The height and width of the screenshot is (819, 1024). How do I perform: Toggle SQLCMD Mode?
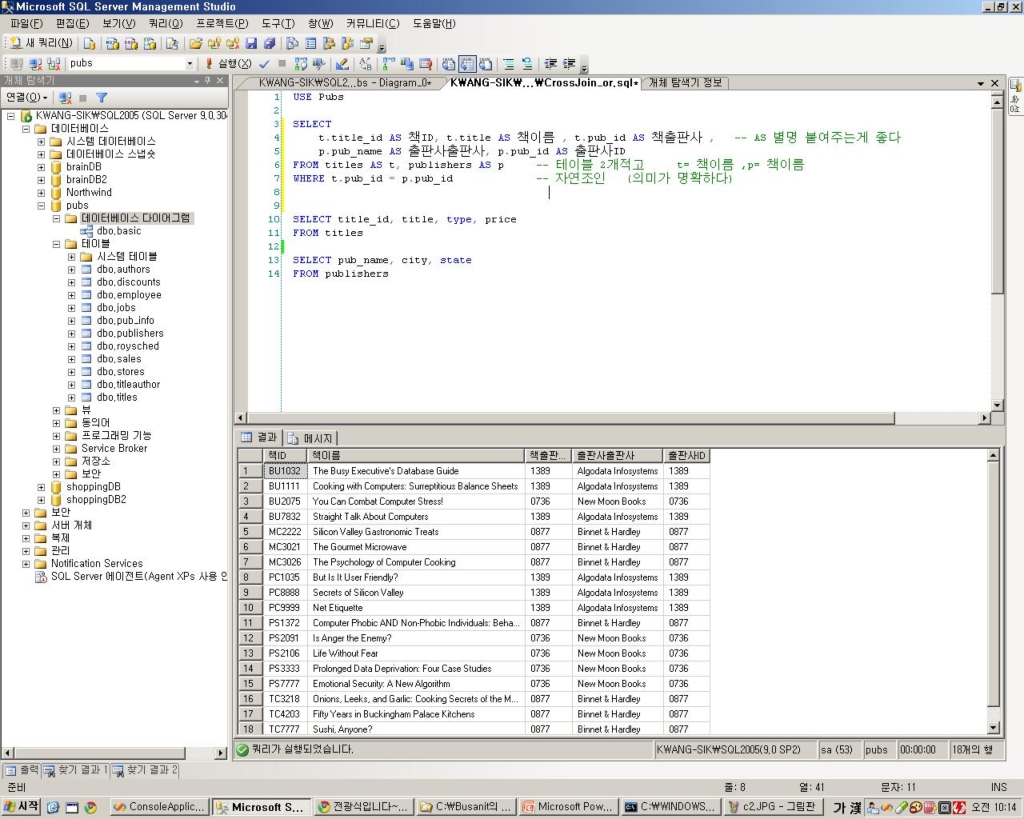pyautogui.click(x=425, y=63)
